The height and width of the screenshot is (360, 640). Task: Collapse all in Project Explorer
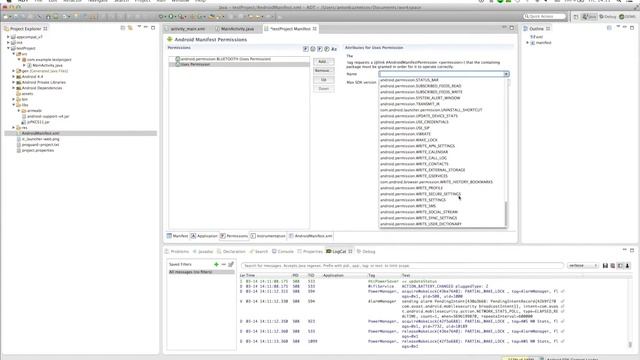click(122, 28)
